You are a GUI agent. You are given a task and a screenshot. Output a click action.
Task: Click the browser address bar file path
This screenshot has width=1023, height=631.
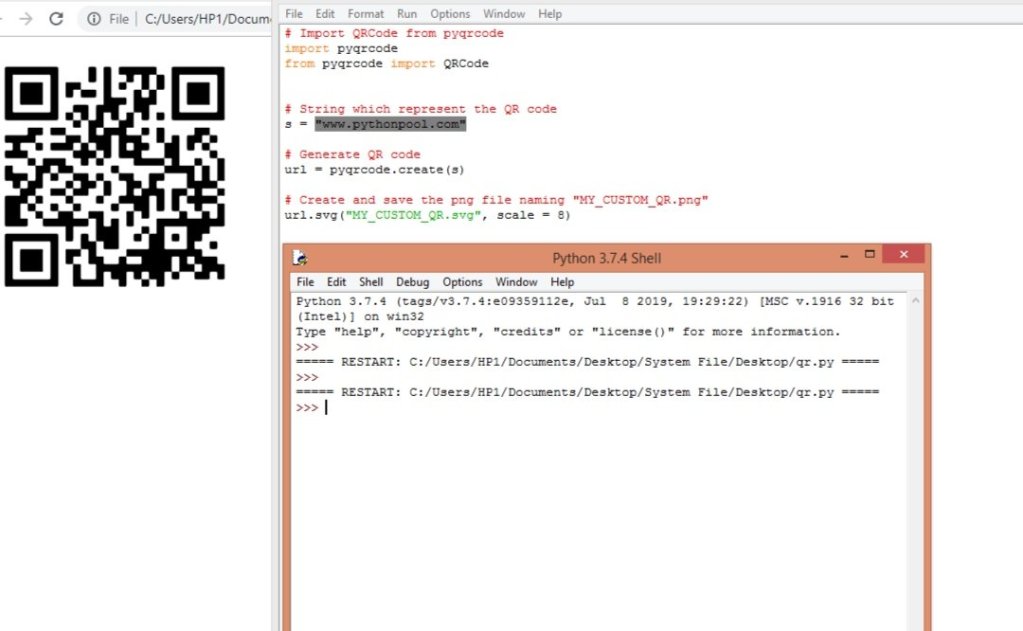point(207,19)
